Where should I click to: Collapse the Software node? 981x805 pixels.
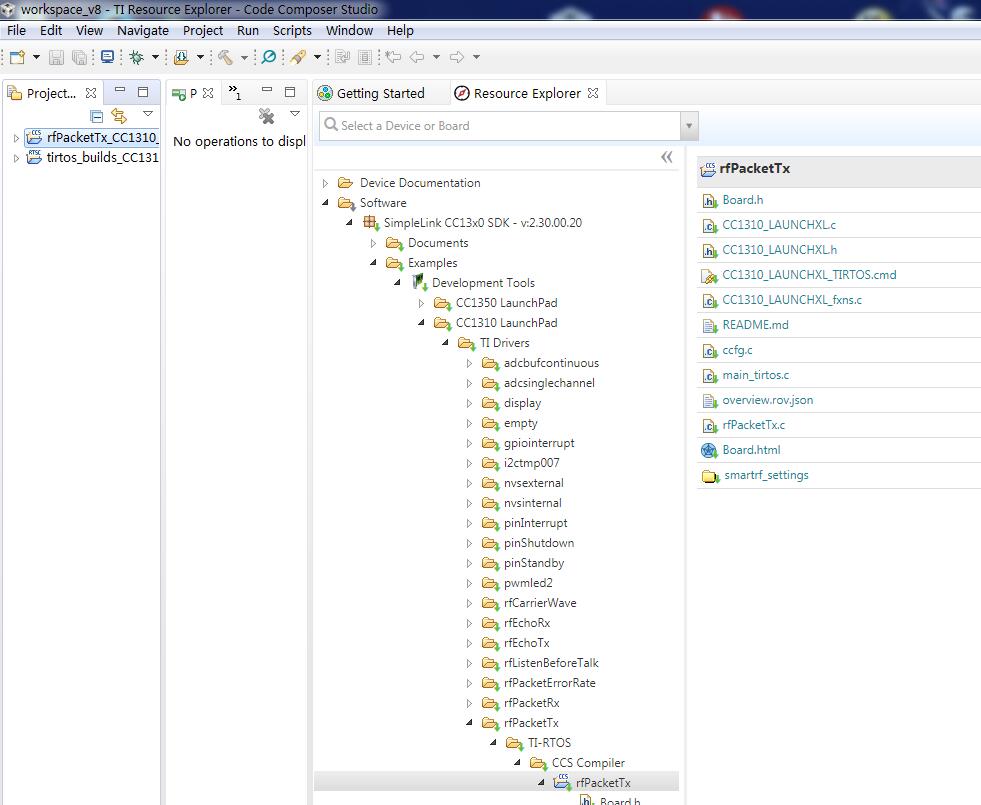tap(325, 203)
